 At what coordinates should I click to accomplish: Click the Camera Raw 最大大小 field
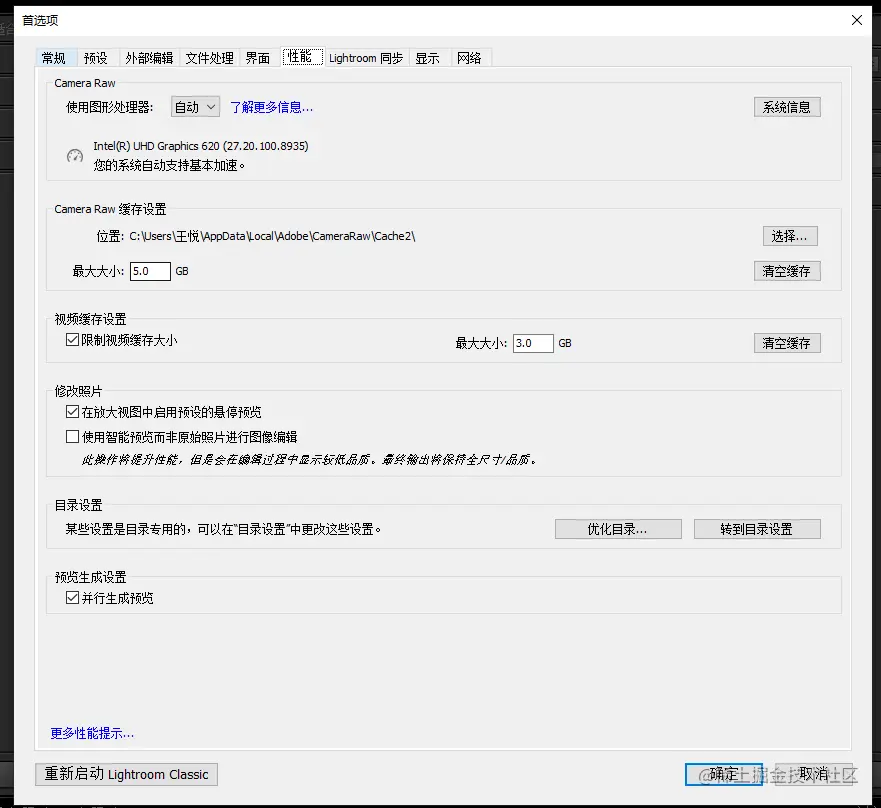(150, 271)
